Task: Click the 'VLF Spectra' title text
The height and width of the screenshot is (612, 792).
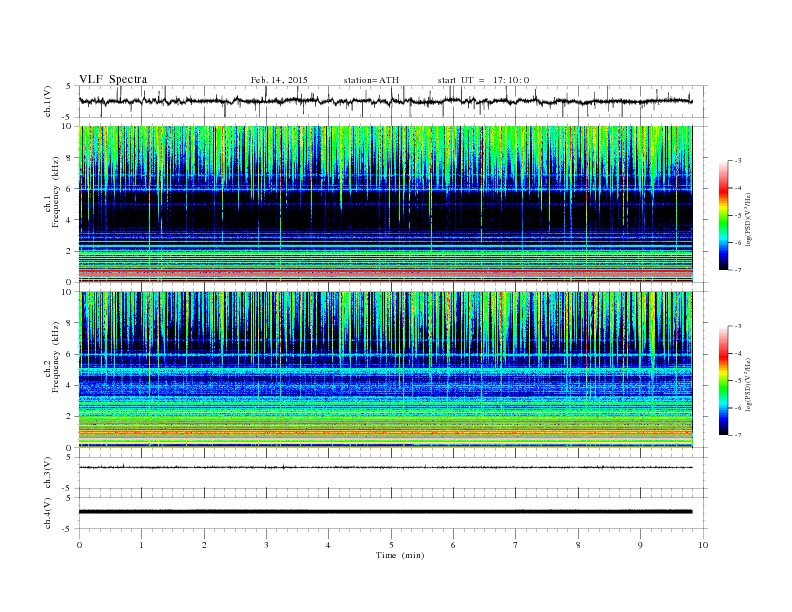Action: (x=113, y=79)
